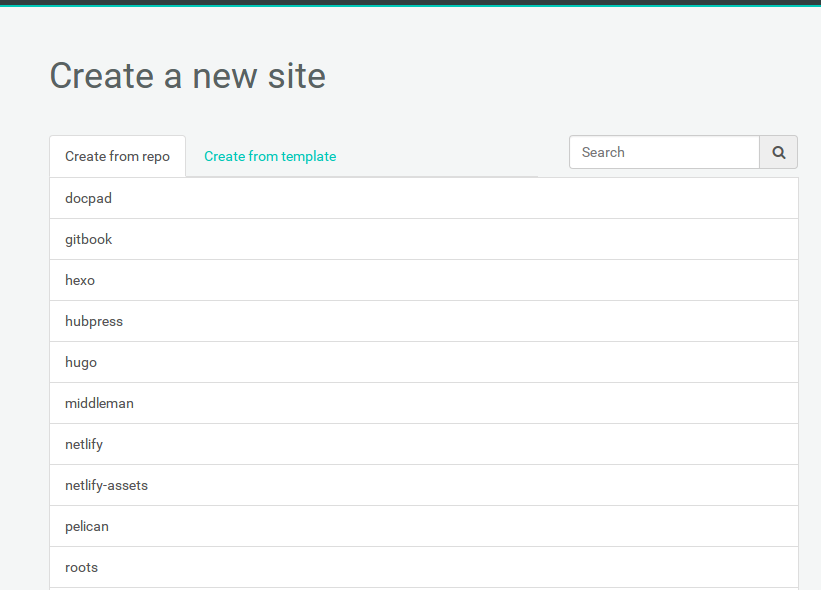
Task: Focus the Search input field
Action: [x=664, y=152]
